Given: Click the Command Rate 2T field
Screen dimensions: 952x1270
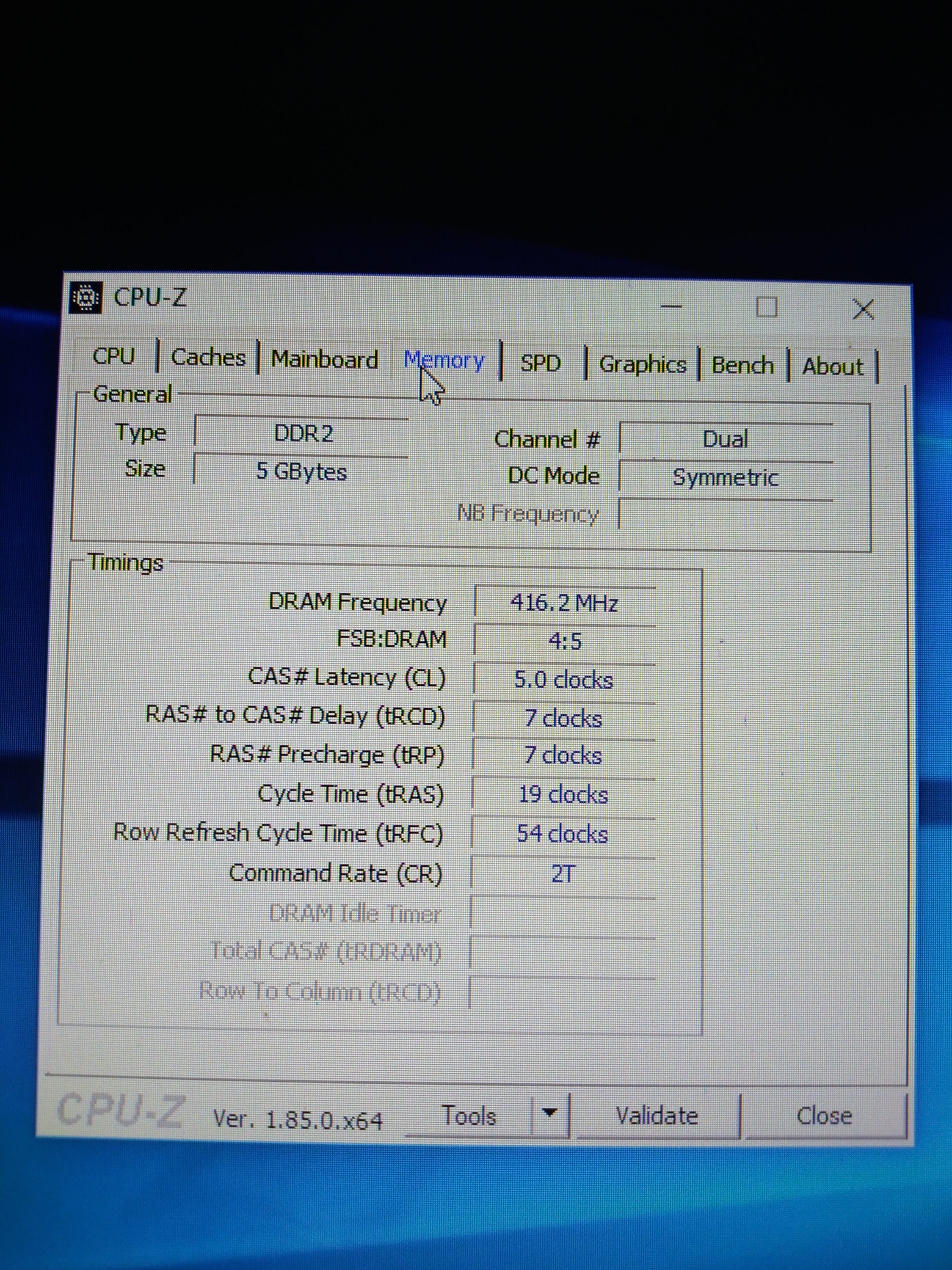Looking at the screenshot, I should (562, 874).
